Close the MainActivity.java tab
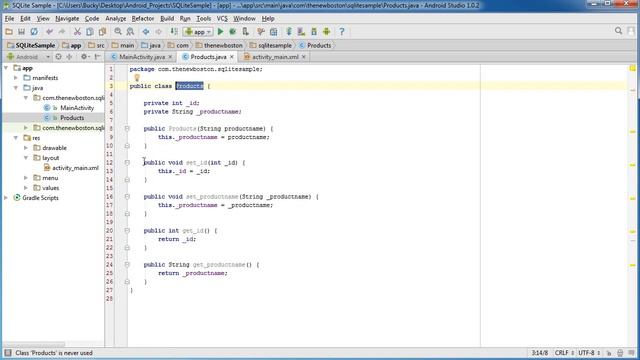This screenshot has width=640, height=360. 170,57
